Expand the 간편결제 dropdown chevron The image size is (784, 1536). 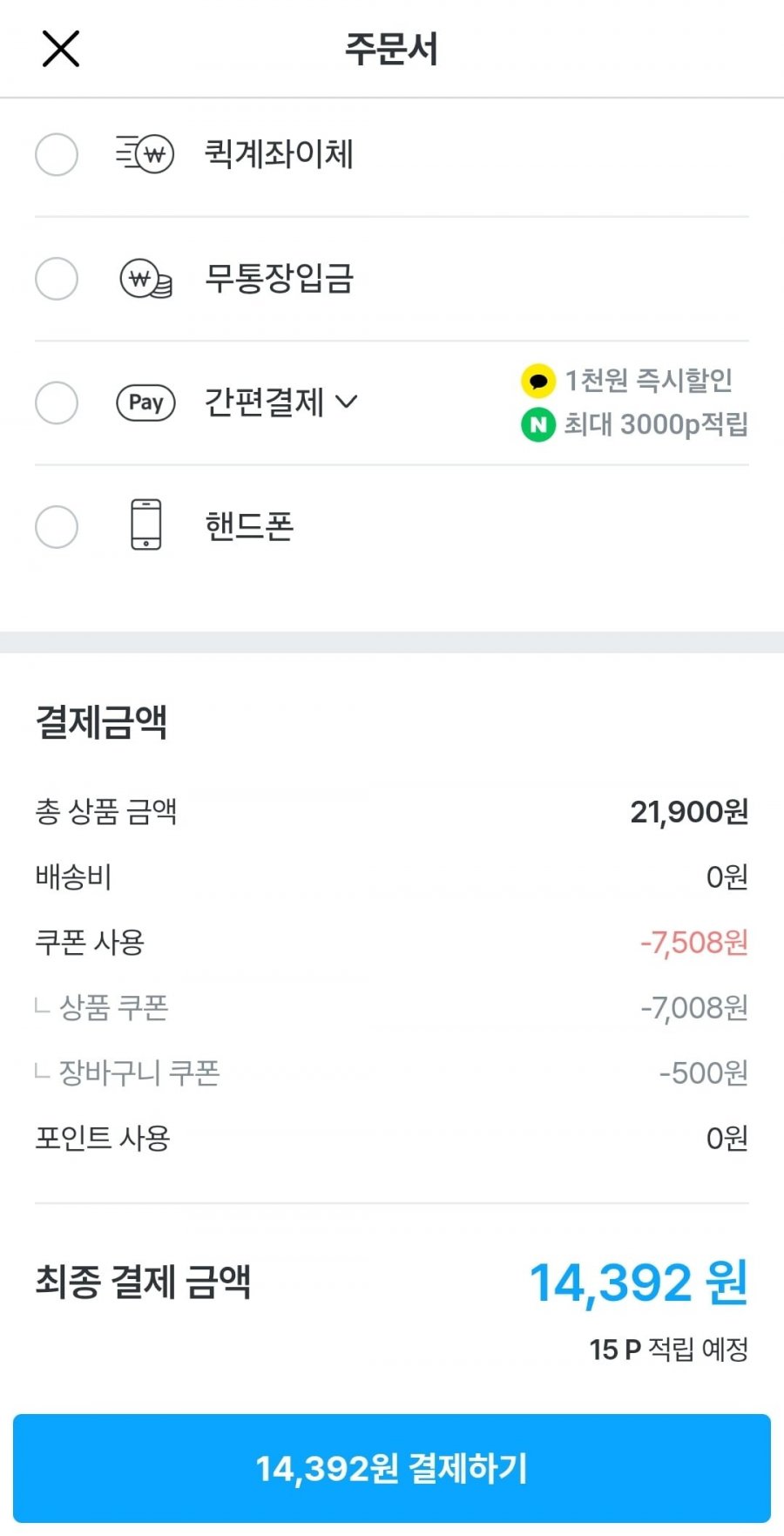tap(347, 402)
